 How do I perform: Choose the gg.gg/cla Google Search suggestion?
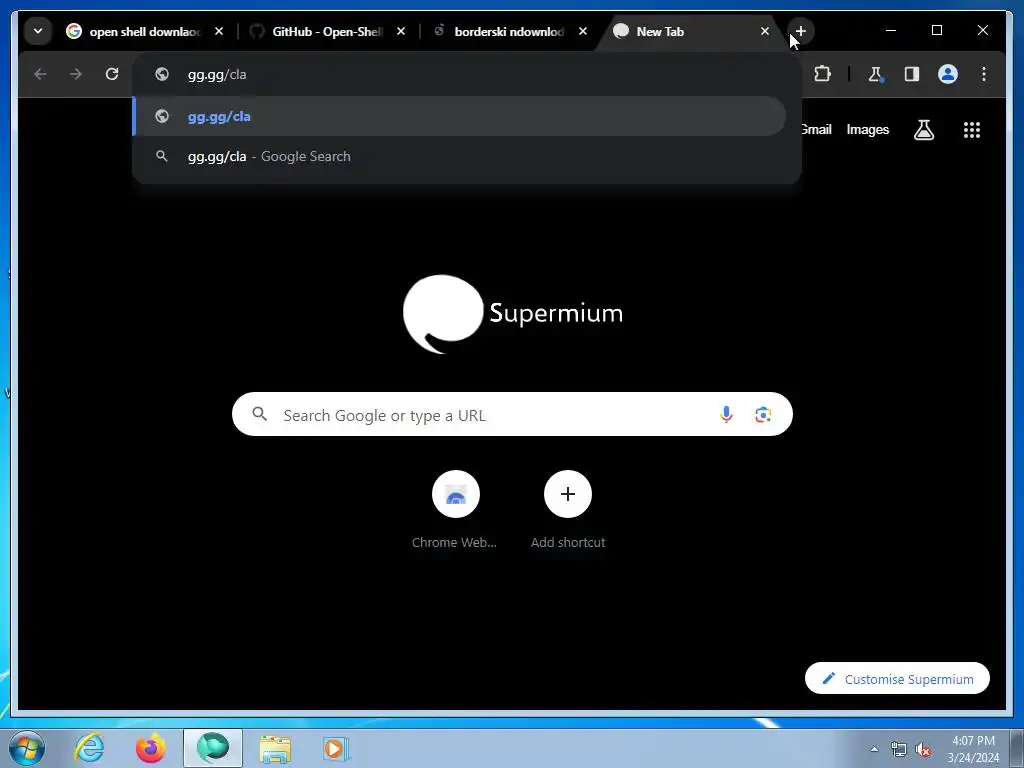coord(460,156)
